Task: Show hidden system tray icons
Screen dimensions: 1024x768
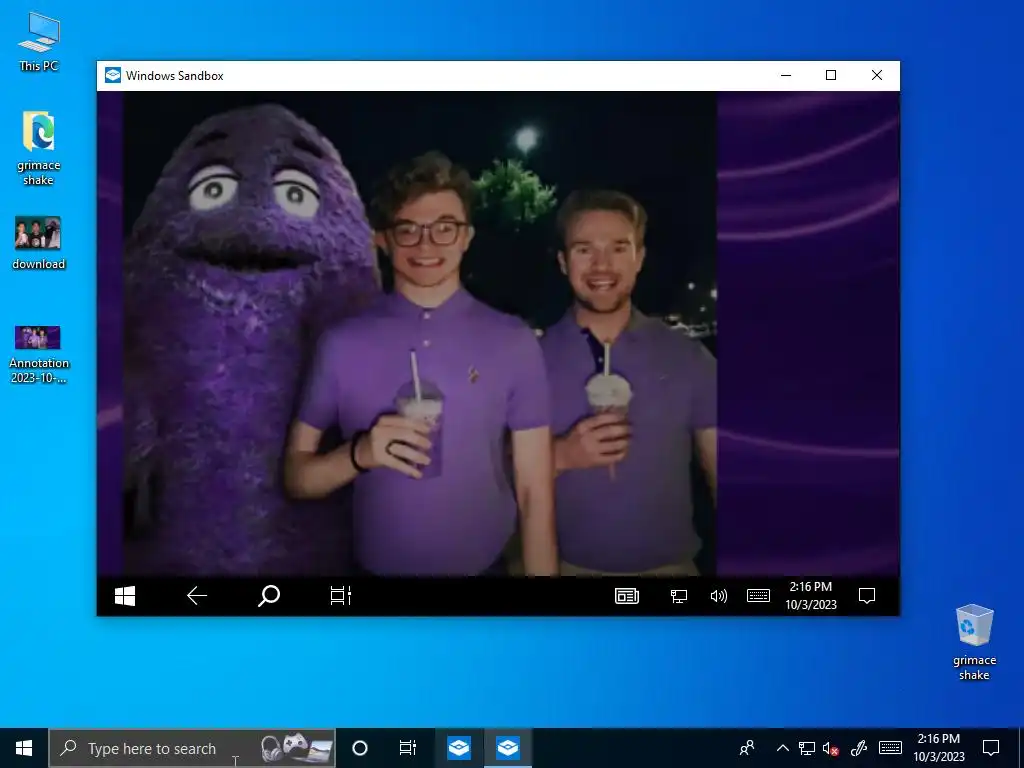Action: pos(782,748)
